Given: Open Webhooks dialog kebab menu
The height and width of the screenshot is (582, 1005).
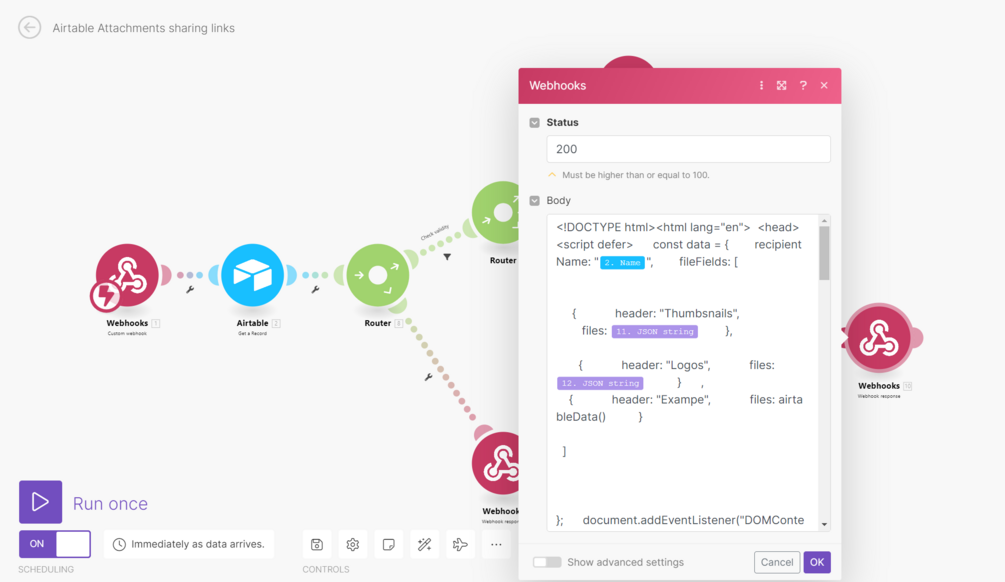Looking at the screenshot, I should (x=761, y=85).
